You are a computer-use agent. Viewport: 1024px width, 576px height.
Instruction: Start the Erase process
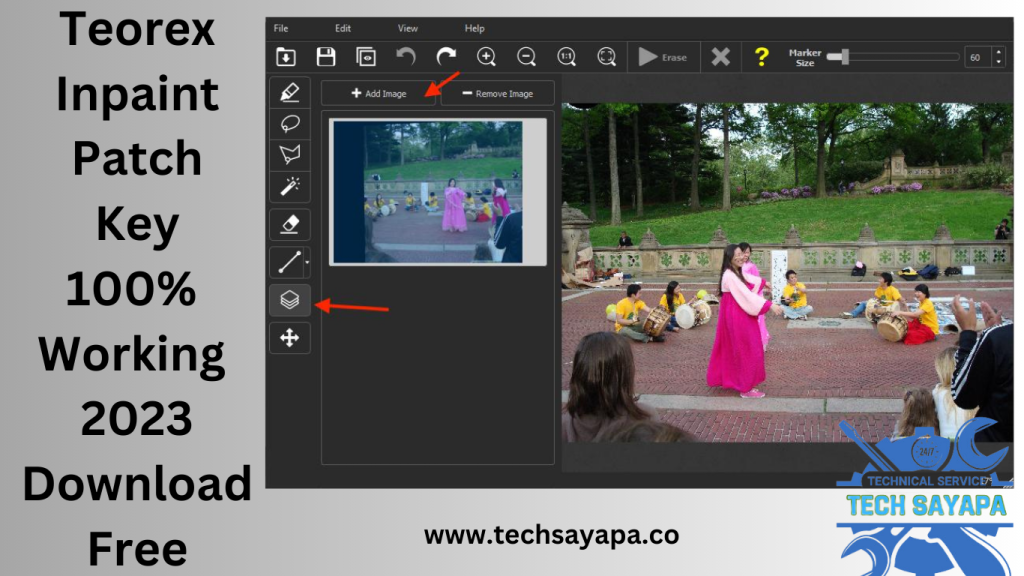click(x=662, y=57)
